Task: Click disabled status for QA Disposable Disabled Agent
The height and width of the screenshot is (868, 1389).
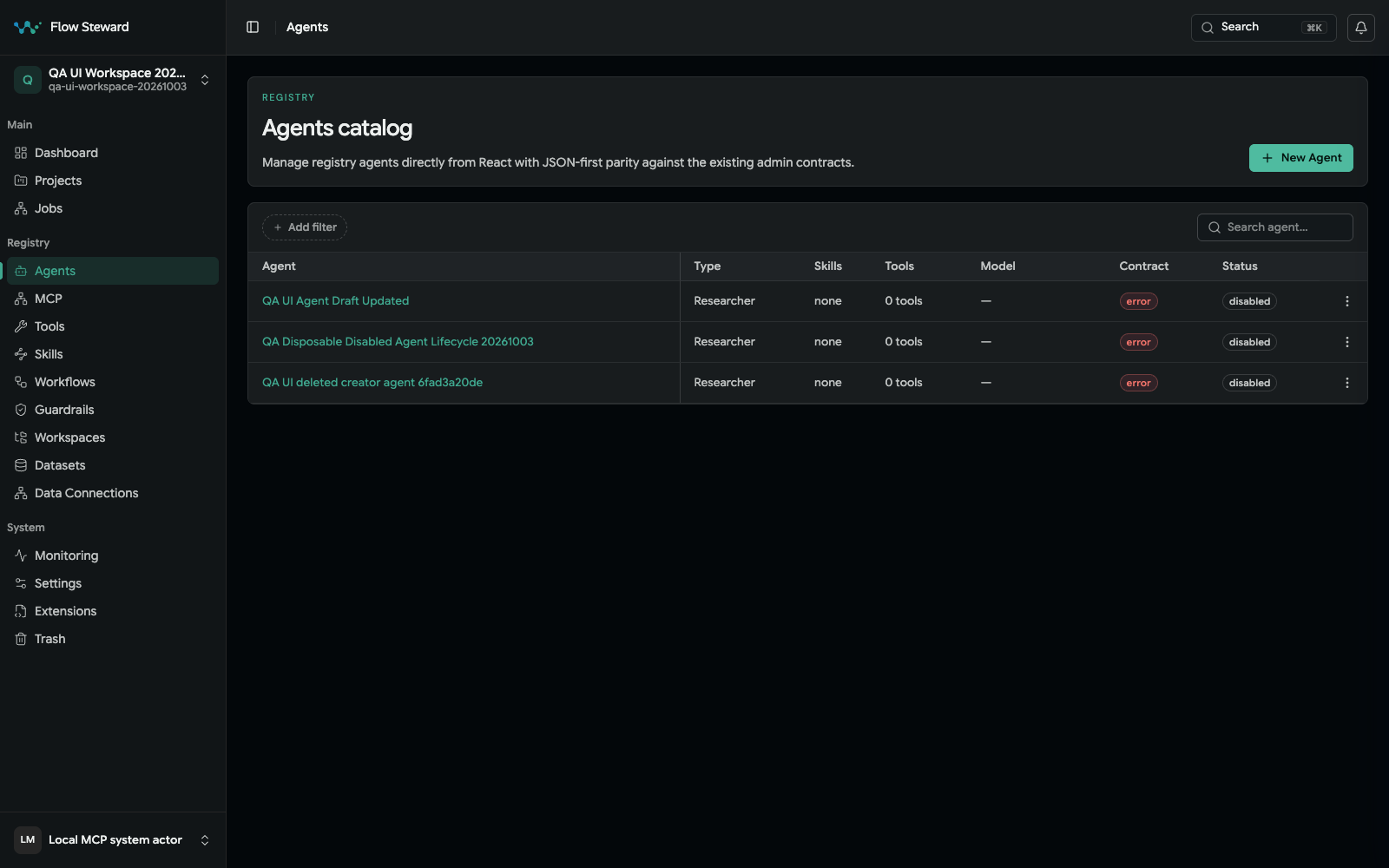Action: 1249,342
